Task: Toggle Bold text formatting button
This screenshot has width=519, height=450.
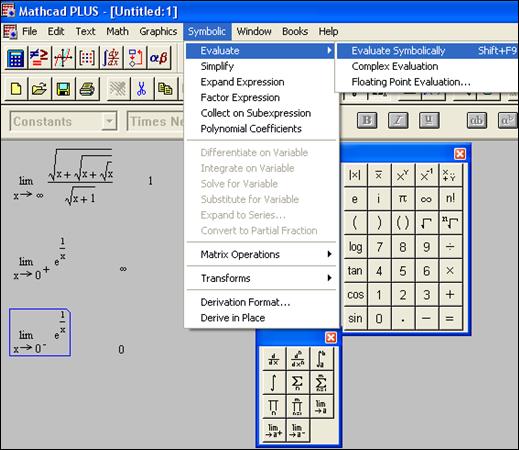Action: [x=367, y=120]
